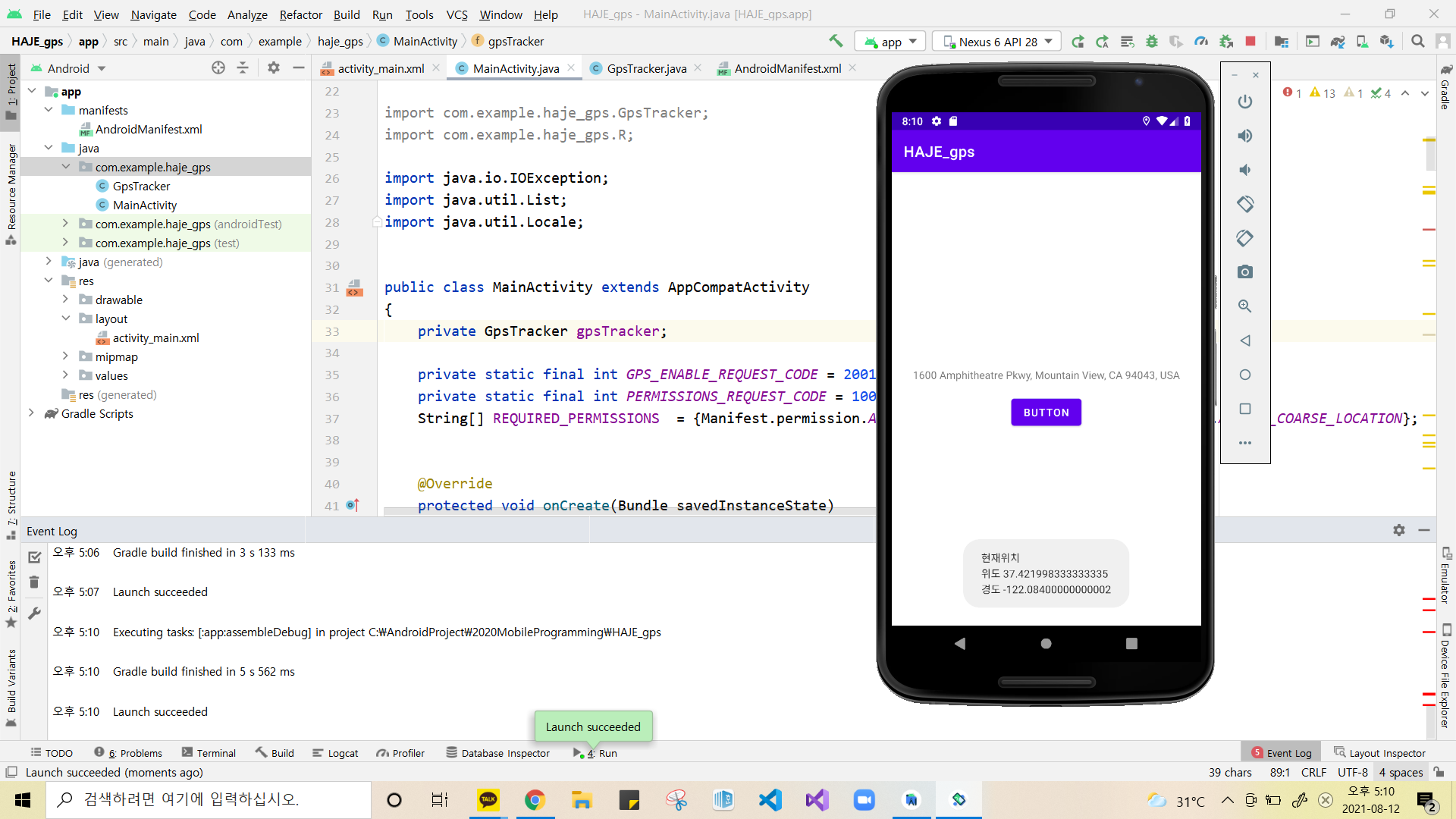Sync project with Gradle files elephant icon

[1338, 41]
